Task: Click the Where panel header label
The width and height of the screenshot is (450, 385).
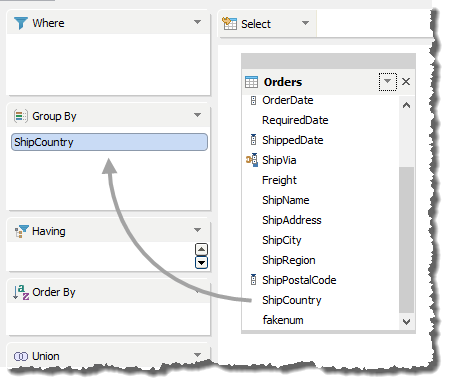Action: [48, 23]
